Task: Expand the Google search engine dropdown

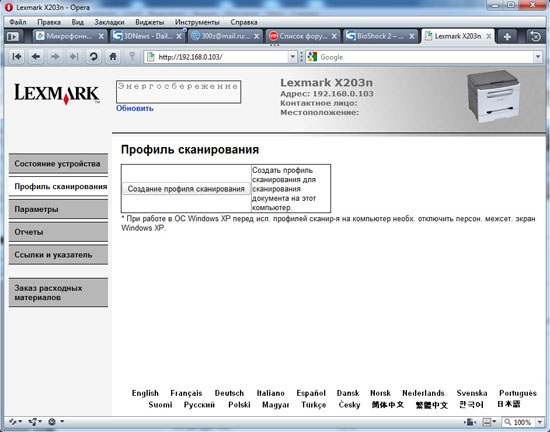Action: (537, 57)
